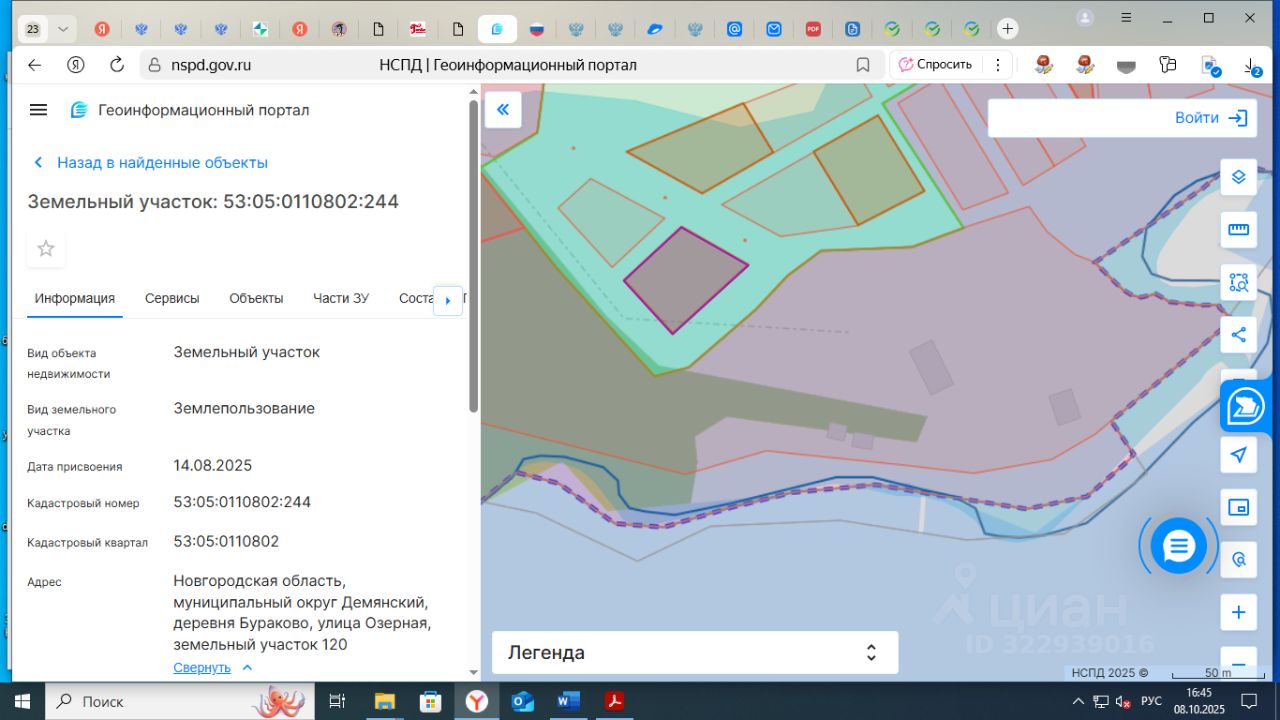Click the geolocation arrow icon
Screen dimensions: 1280x720
tap(1238, 455)
